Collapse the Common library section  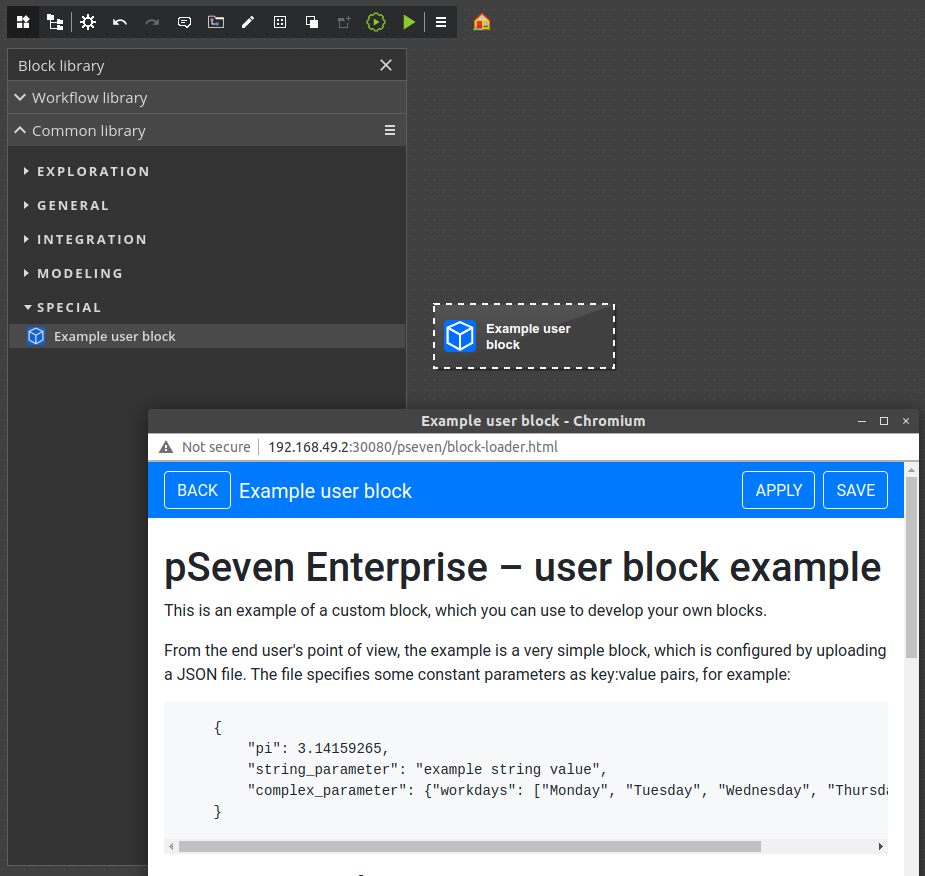pyautogui.click(x=88, y=131)
